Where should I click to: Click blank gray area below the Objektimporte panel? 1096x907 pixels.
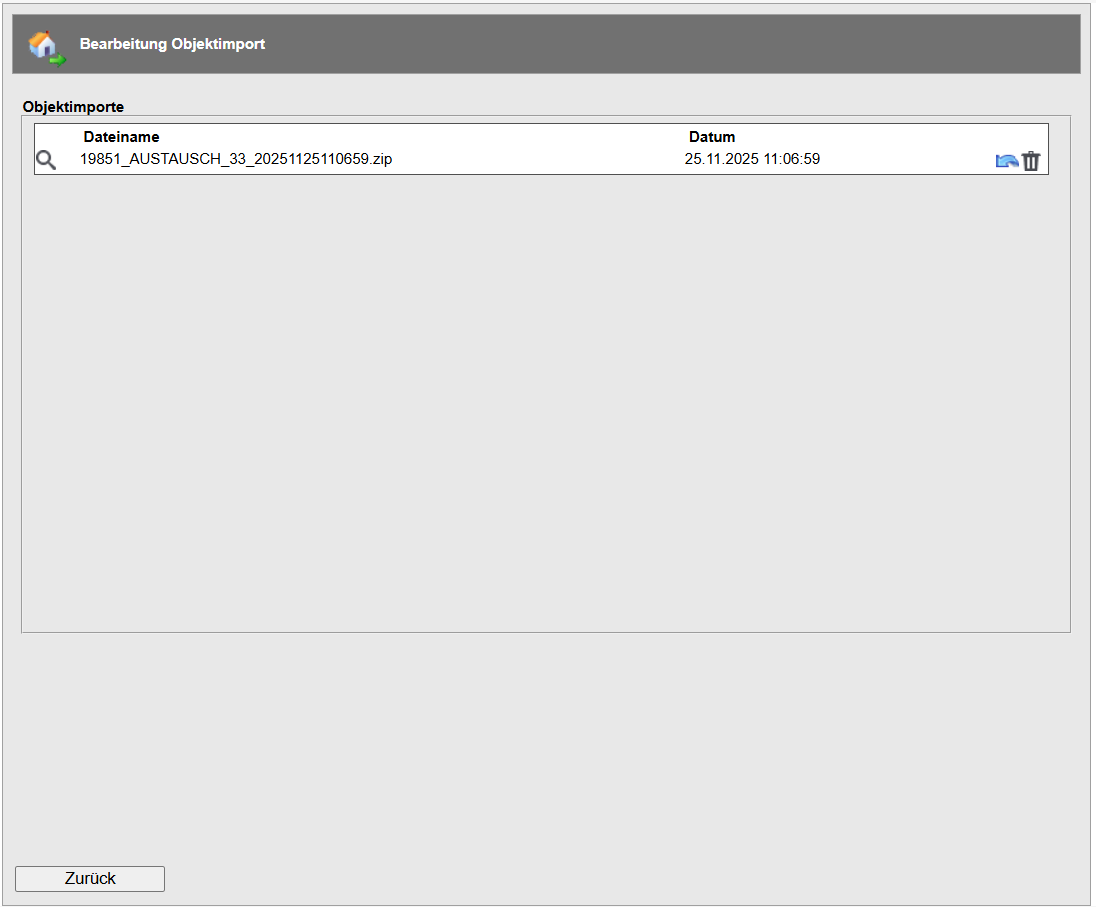pos(545,740)
